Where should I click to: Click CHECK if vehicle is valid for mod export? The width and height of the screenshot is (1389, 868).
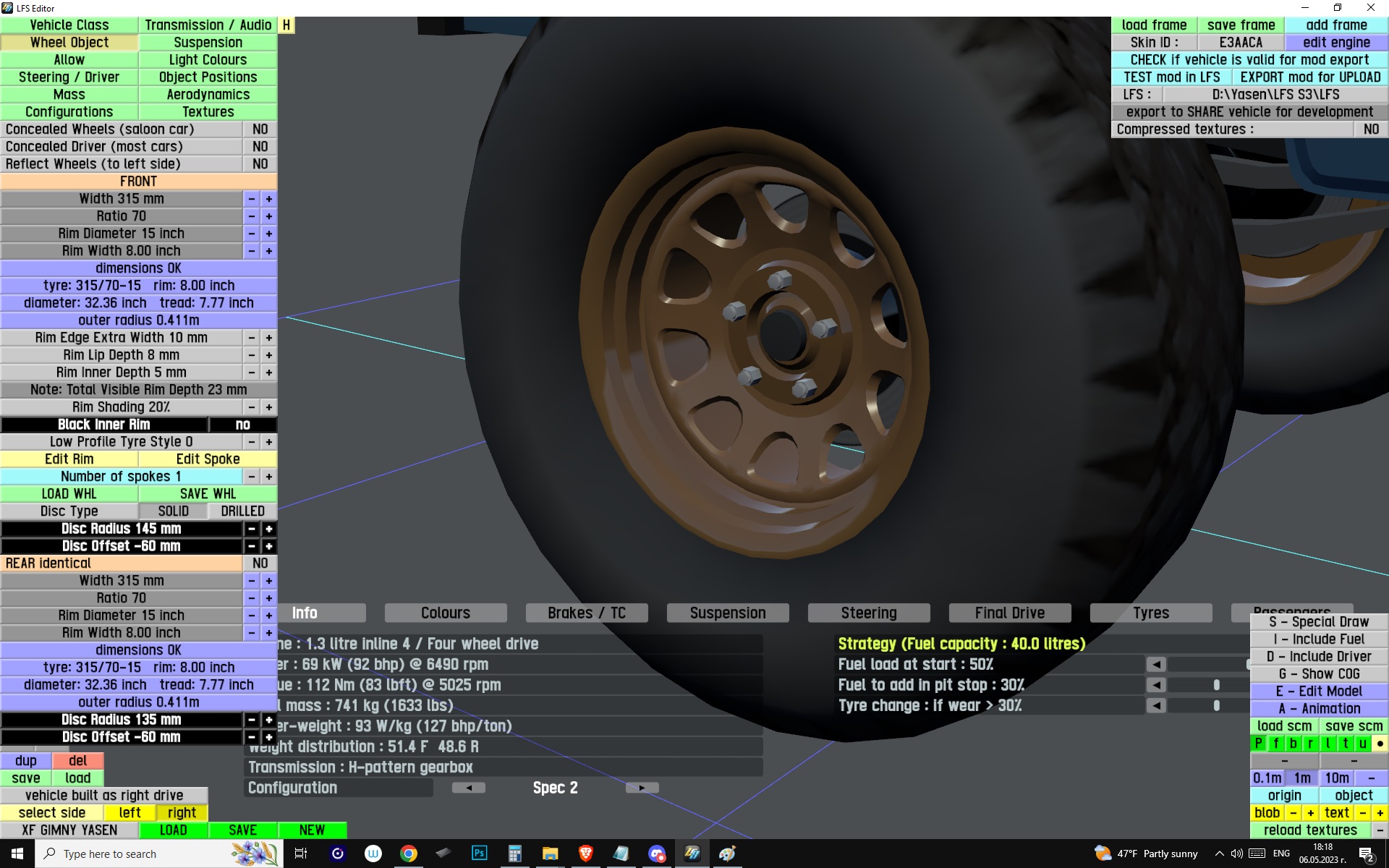click(x=1249, y=60)
